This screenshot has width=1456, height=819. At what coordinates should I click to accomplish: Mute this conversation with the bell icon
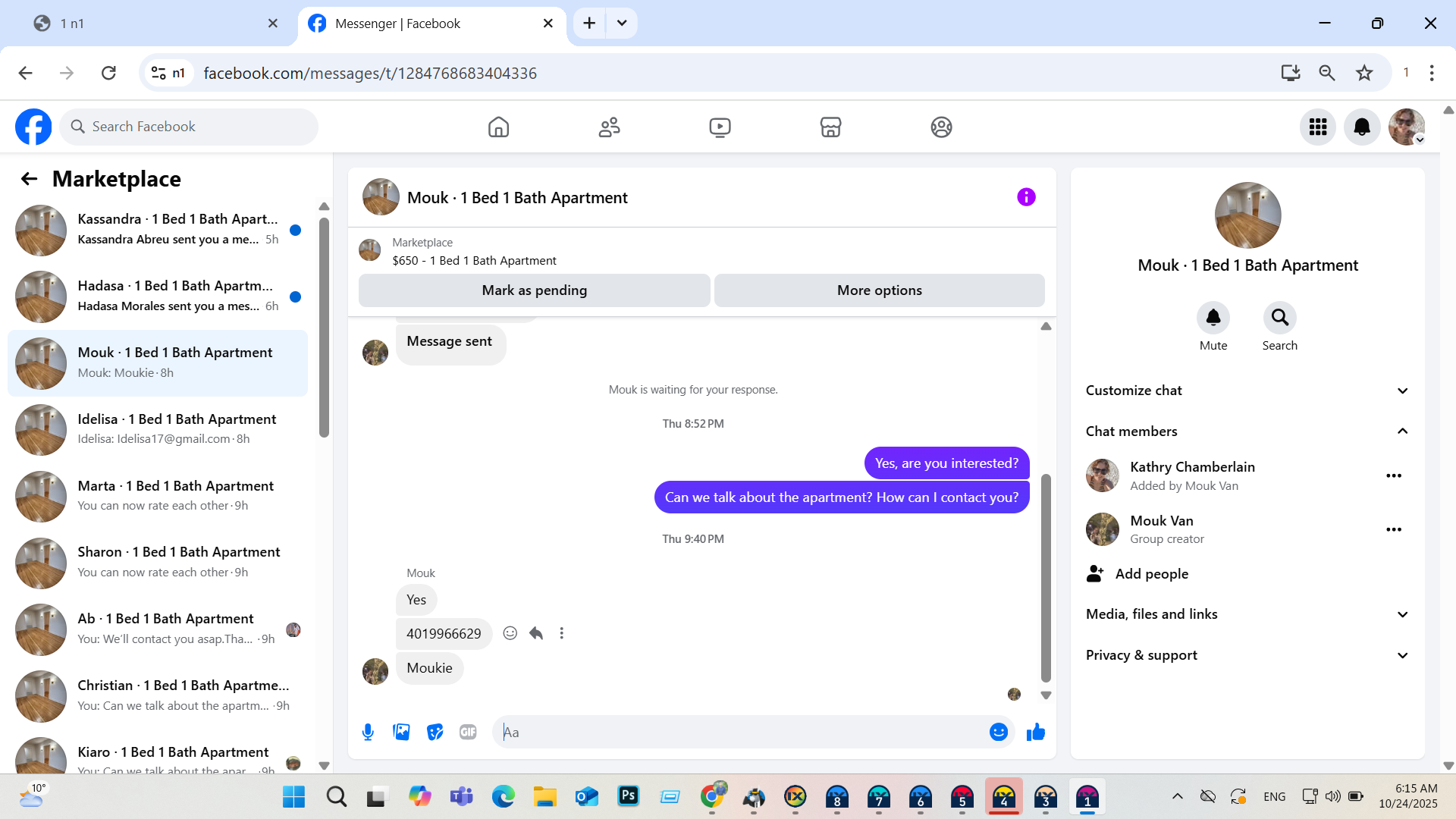[1213, 318]
